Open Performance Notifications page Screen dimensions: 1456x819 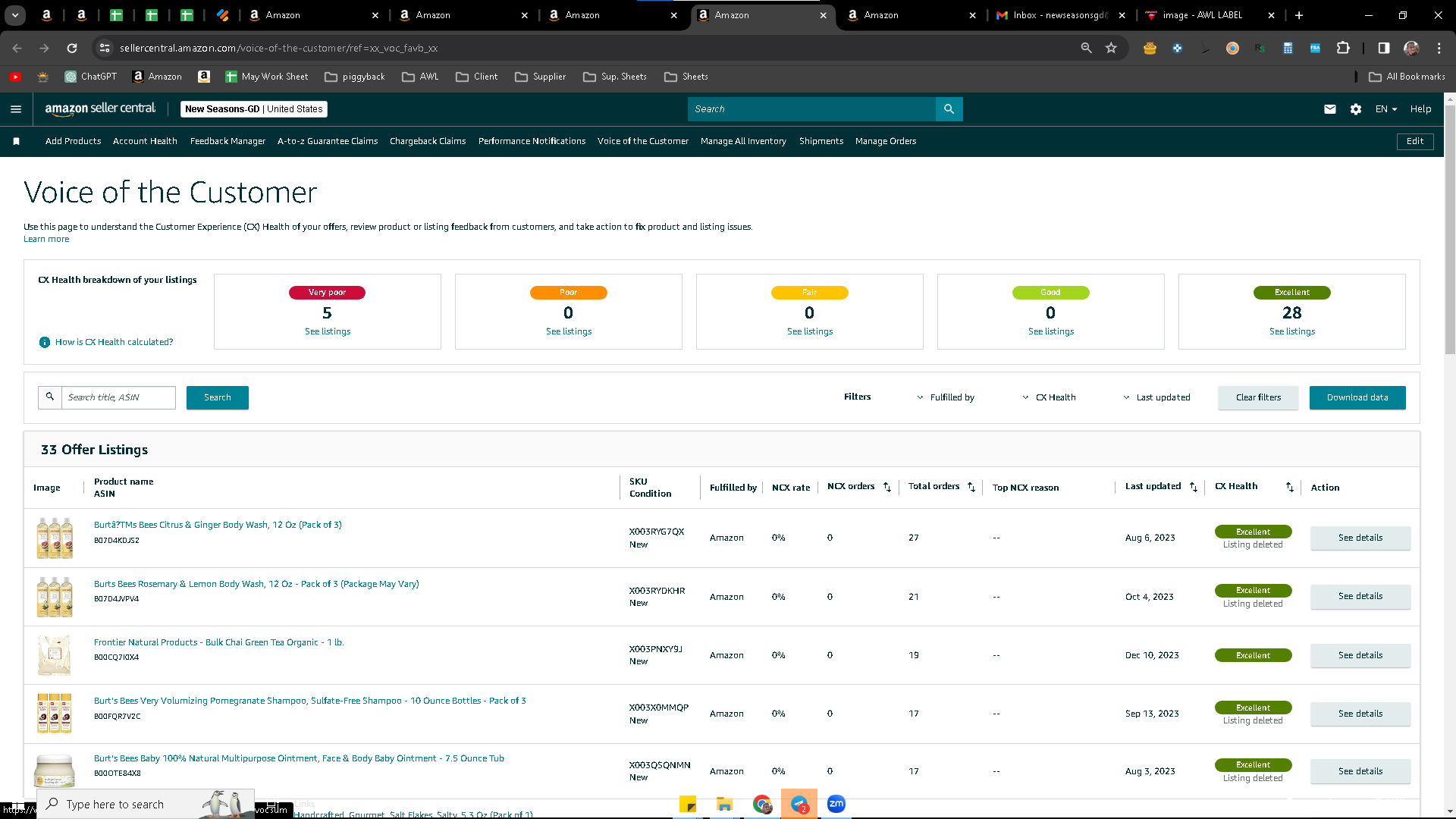point(532,141)
